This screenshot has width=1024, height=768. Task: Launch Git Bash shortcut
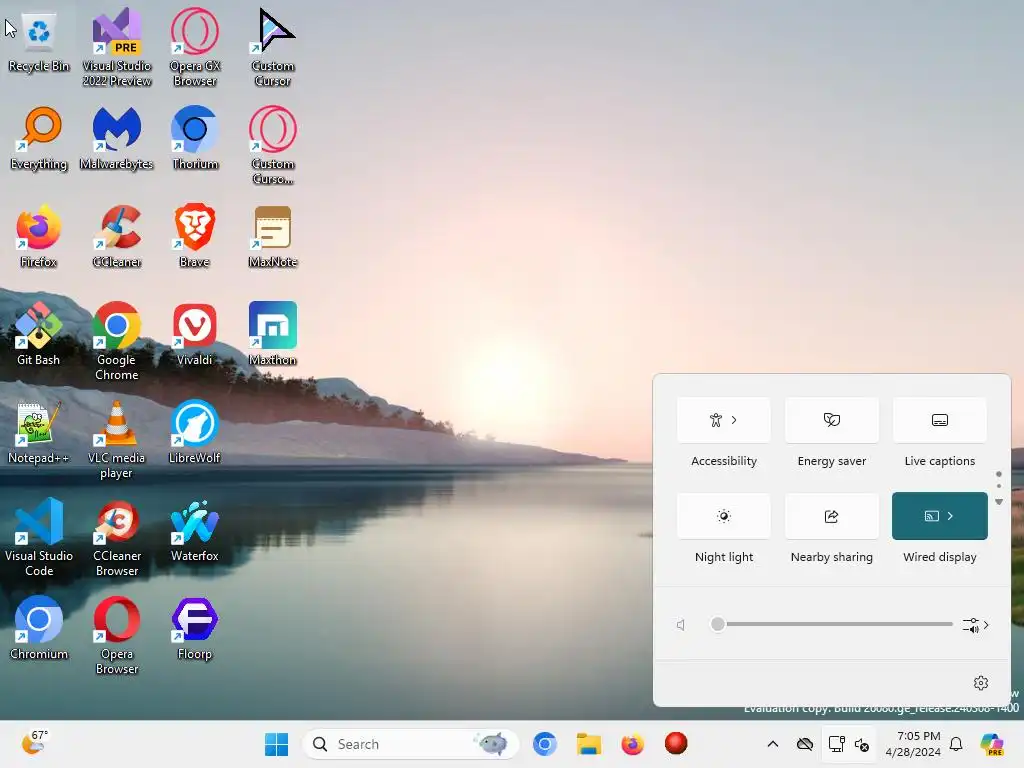(x=39, y=334)
